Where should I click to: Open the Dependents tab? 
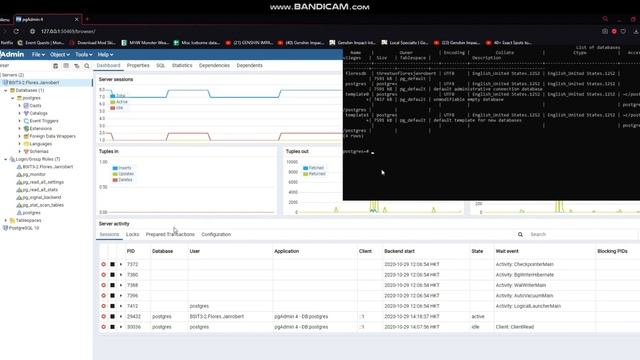[249, 65]
